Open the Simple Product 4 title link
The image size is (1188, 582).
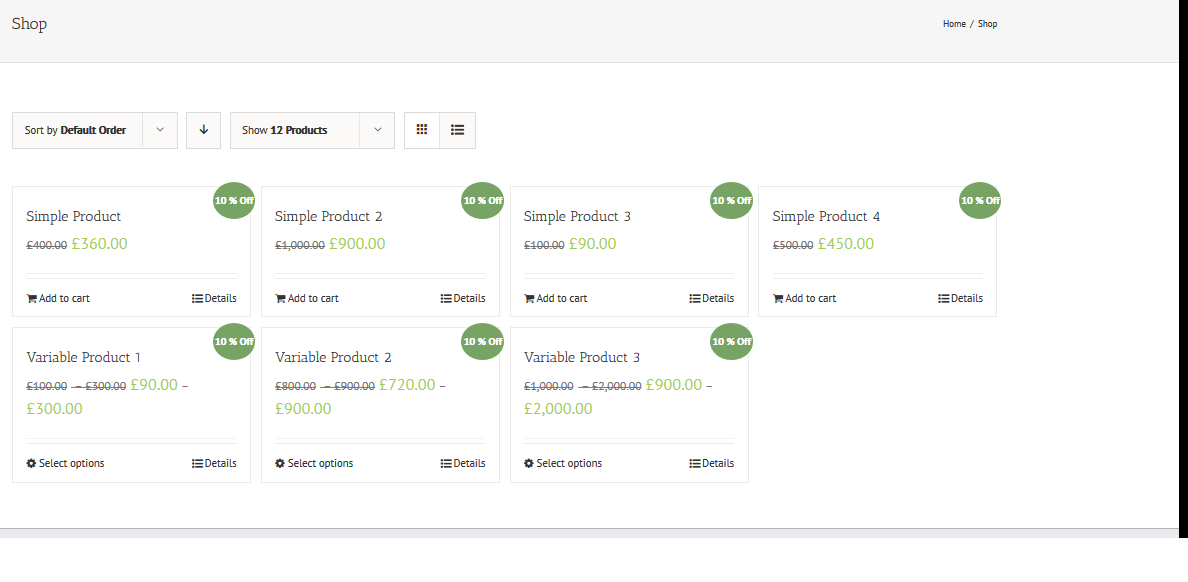826,216
